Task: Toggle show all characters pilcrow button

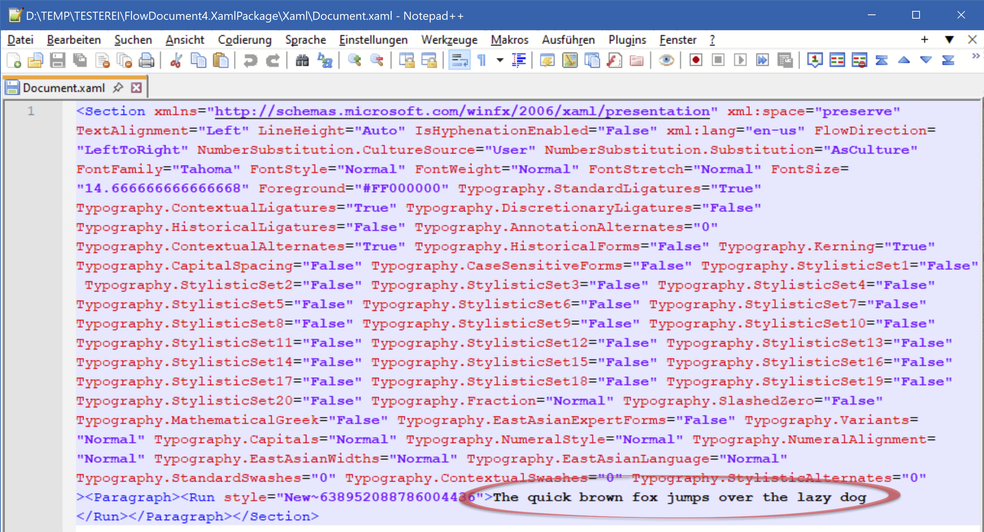Action: (x=482, y=61)
